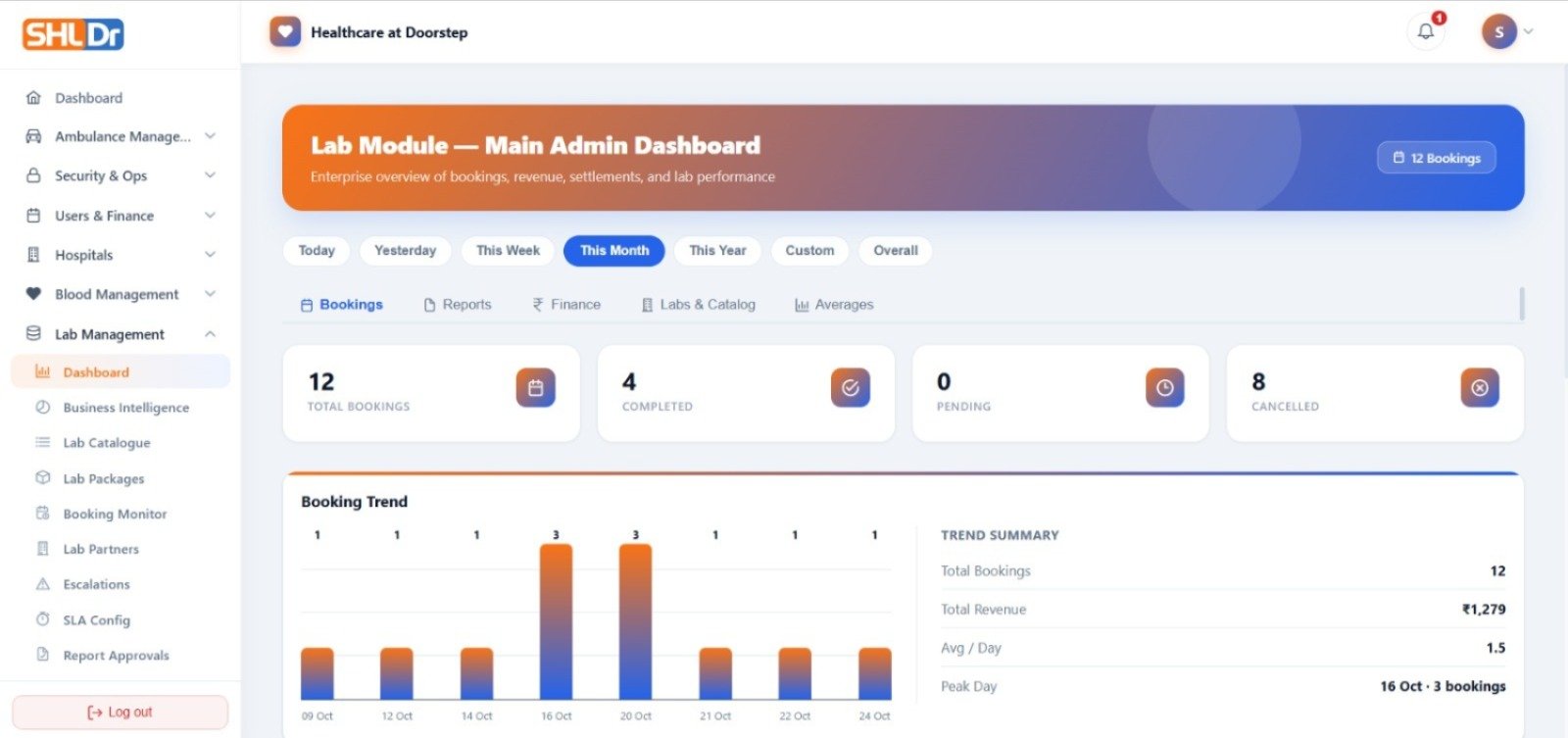Open the Labs & Catalog tab
This screenshot has width=1568, height=738.
pyautogui.click(x=698, y=305)
